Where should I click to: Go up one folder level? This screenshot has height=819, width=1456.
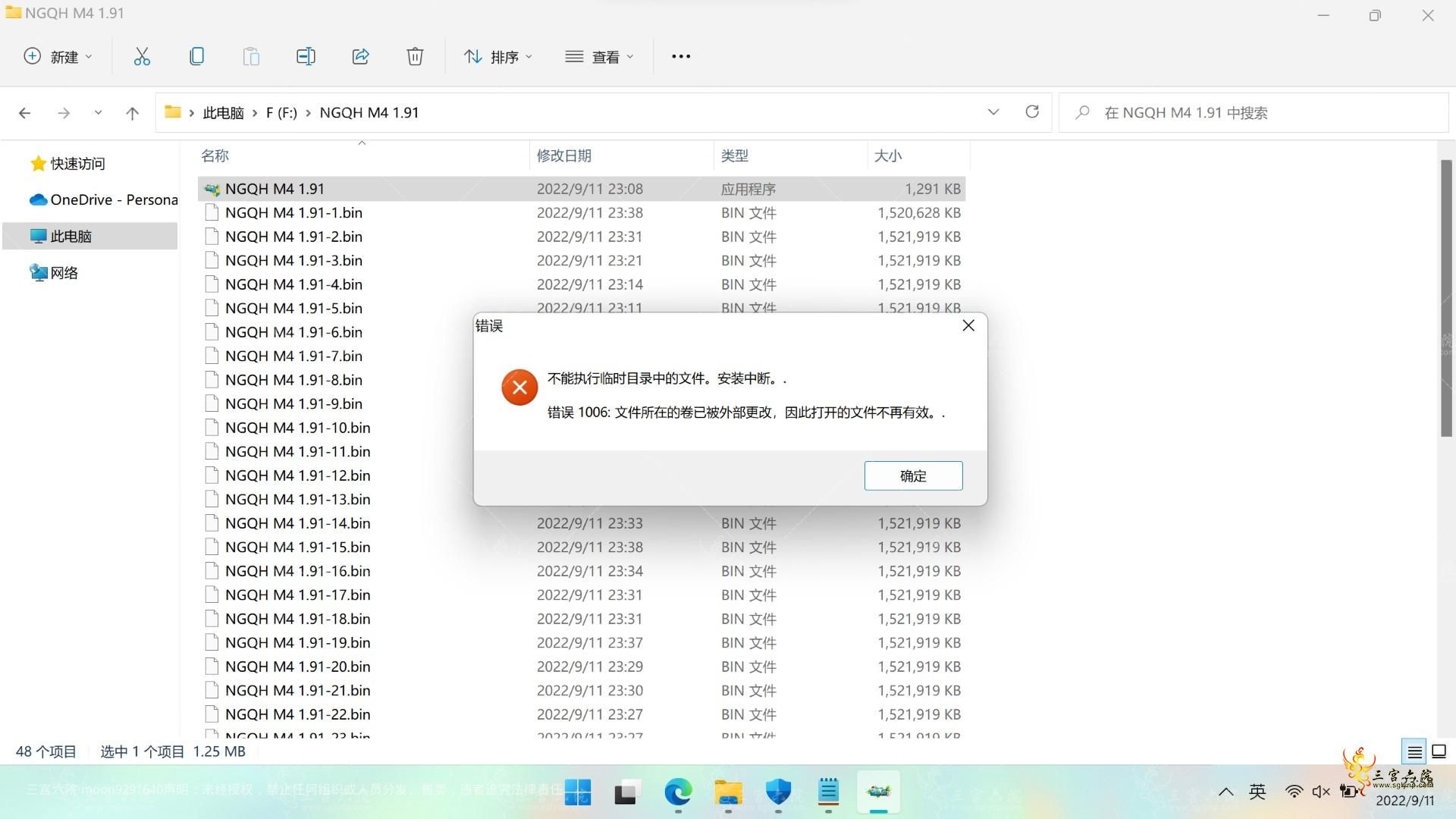click(x=132, y=113)
